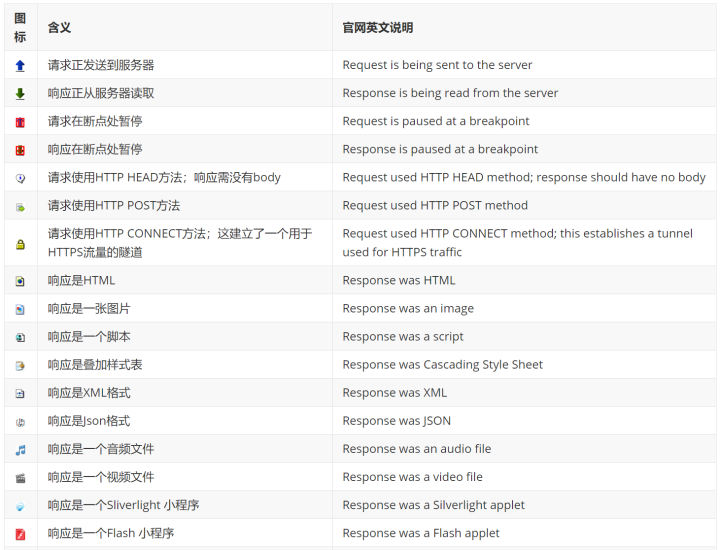The image size is (720, 550).
Task: Click the padlock HTTP CONNECT icon
Action: click(x=20, y=244)
